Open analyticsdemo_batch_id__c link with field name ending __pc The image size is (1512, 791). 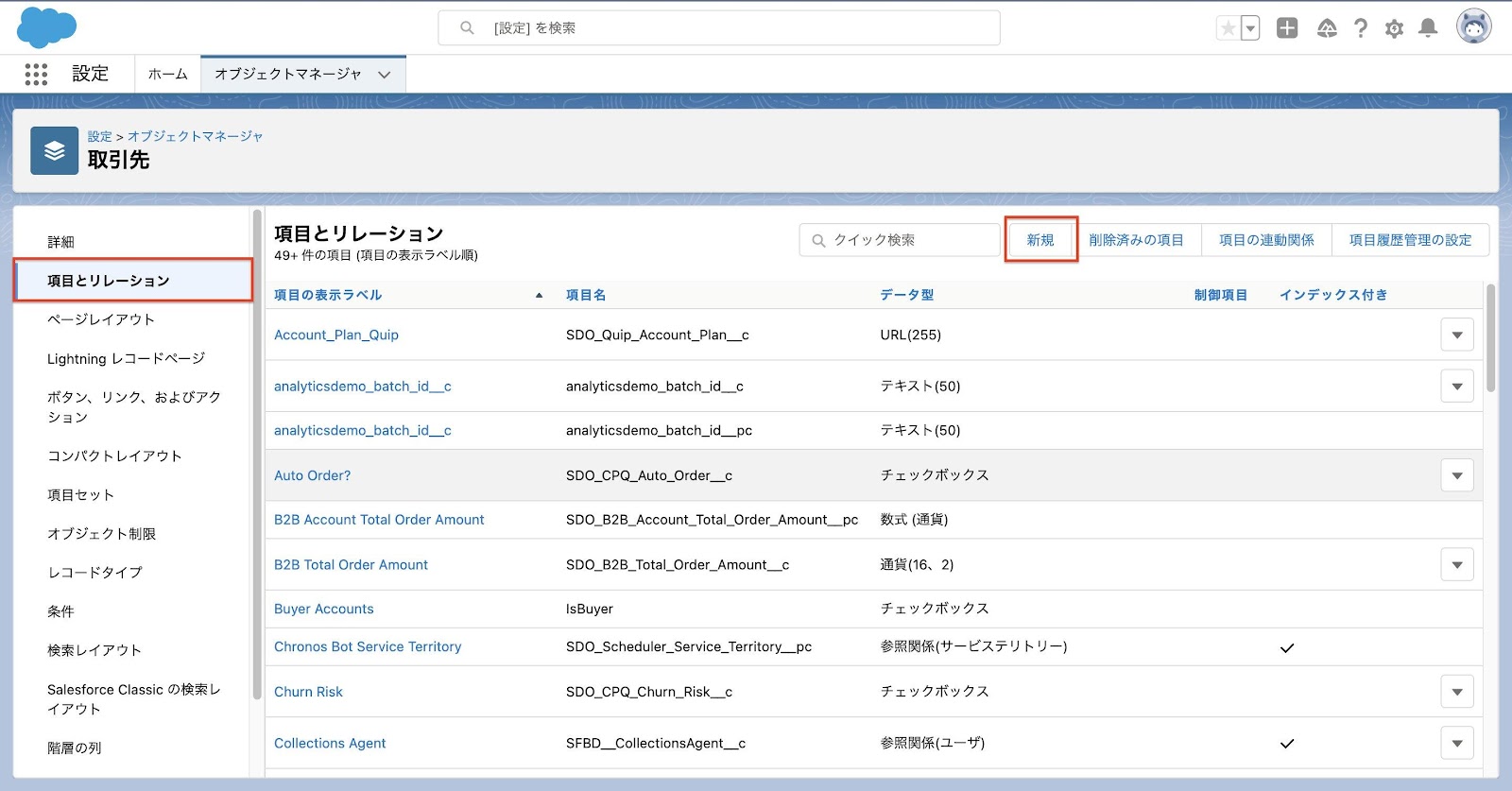pyautogui.click(x=363, y=430)
